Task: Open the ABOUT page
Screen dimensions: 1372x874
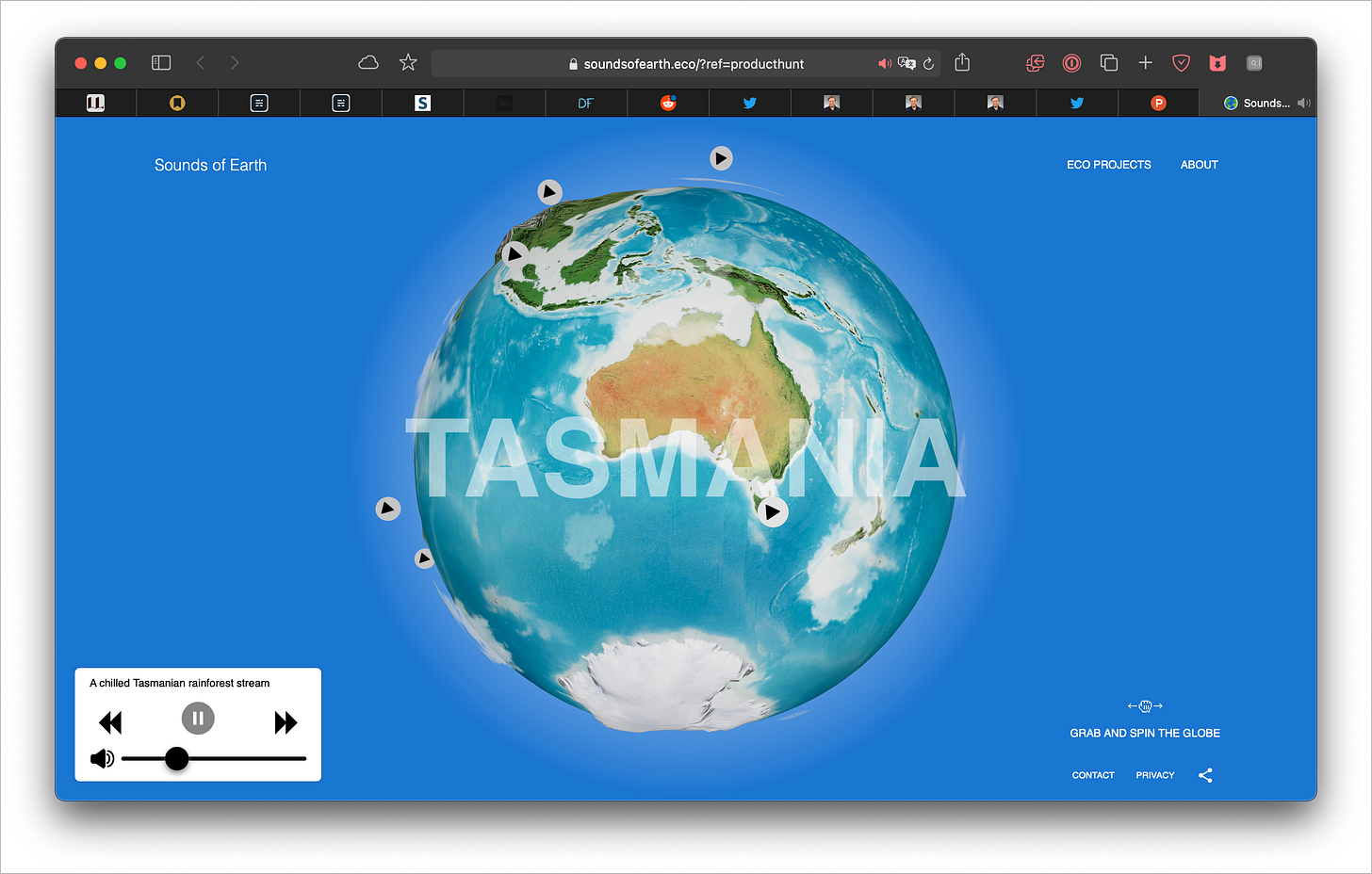Action: (1199, 165)
